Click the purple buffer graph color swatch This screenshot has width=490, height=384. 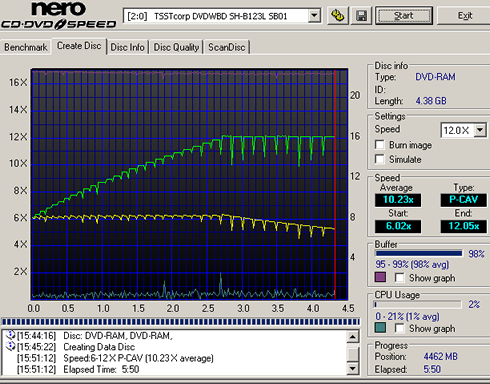380,277
